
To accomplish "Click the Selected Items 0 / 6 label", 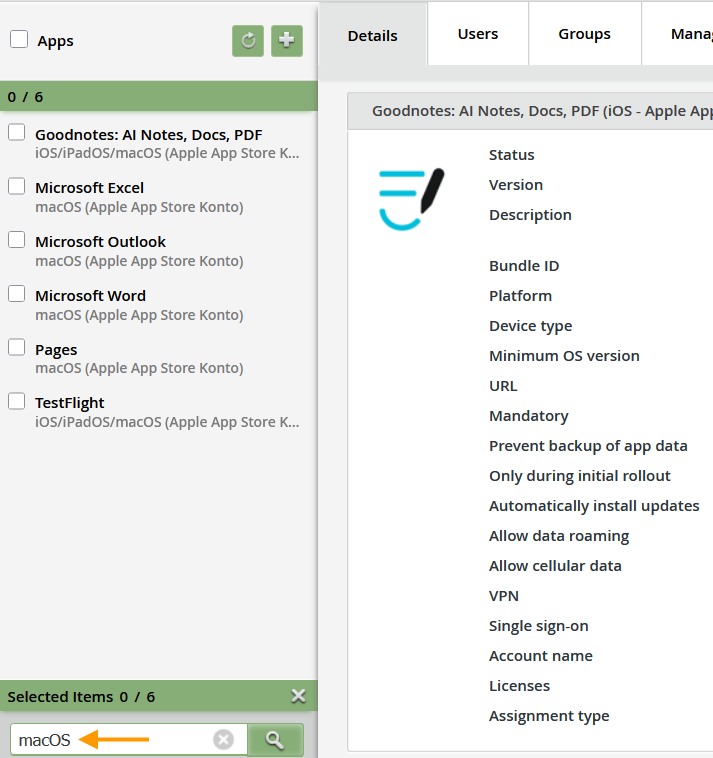I will 81,697.
